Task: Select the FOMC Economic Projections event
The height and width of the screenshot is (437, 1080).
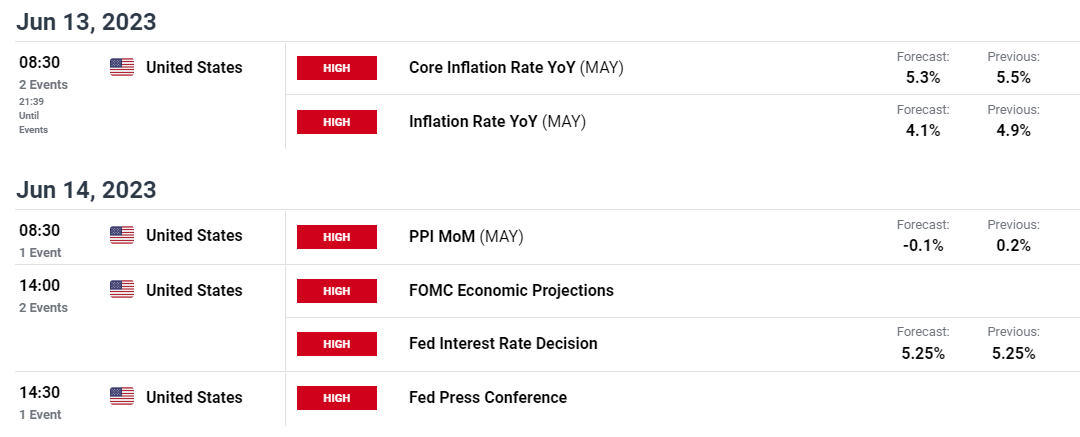Action: (x=511, y=290)
